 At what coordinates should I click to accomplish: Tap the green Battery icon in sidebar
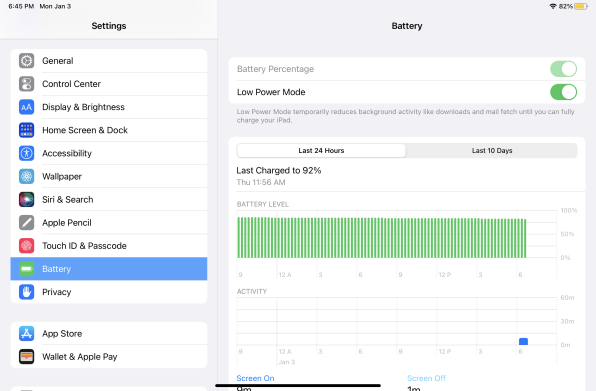(27, 269)
